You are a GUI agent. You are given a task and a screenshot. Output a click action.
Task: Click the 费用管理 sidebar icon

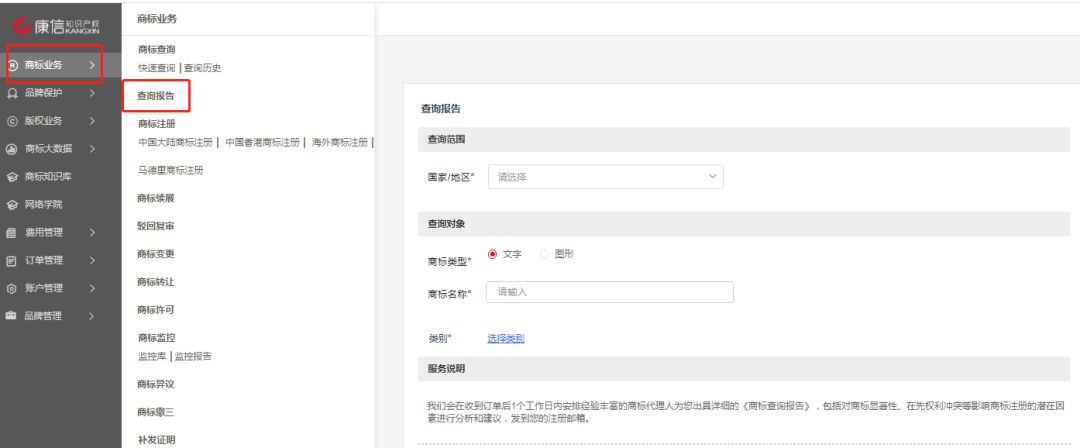(12, 232)
